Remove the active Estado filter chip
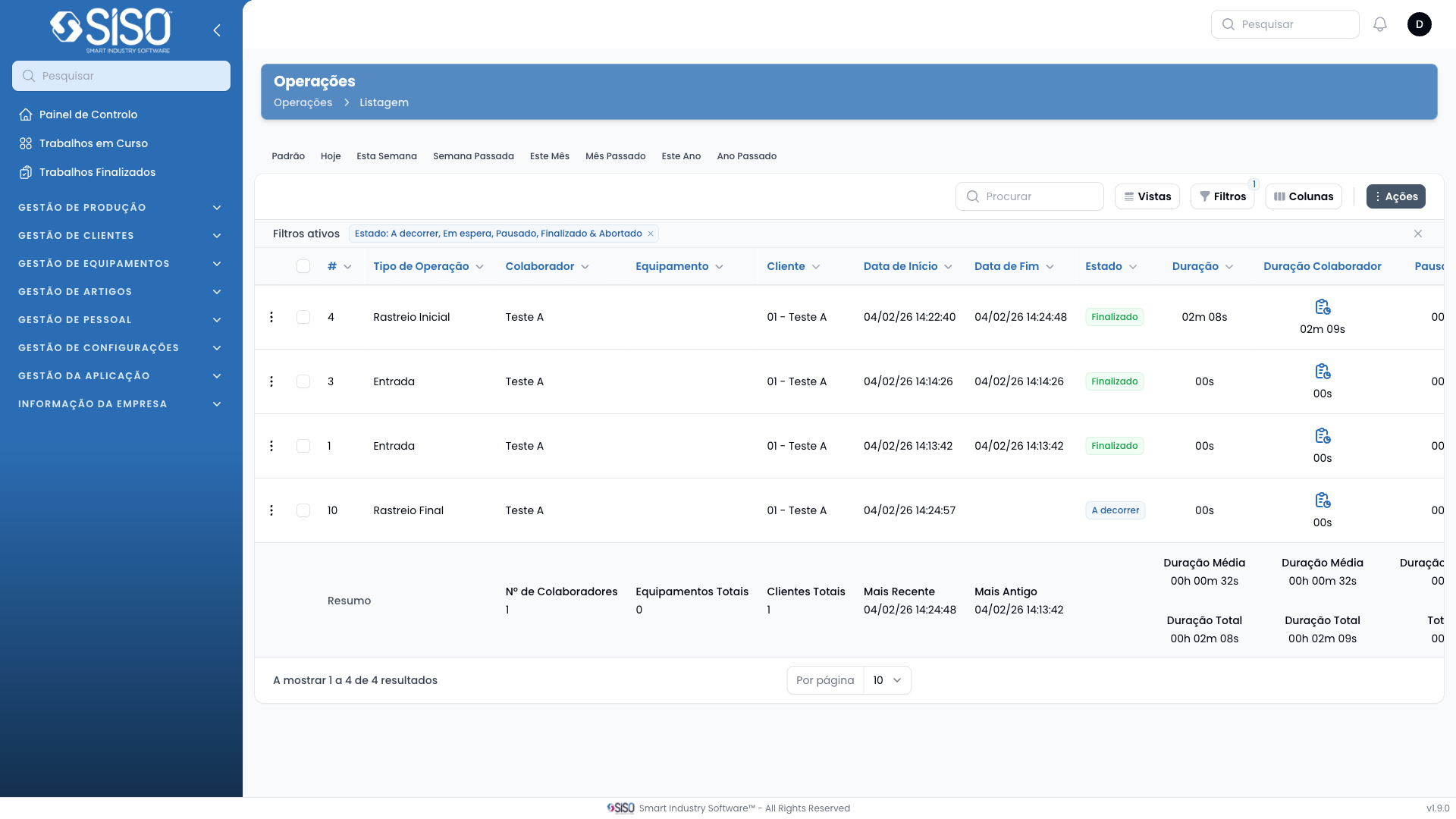This screenshot has height=819, width=1456. 651,234
